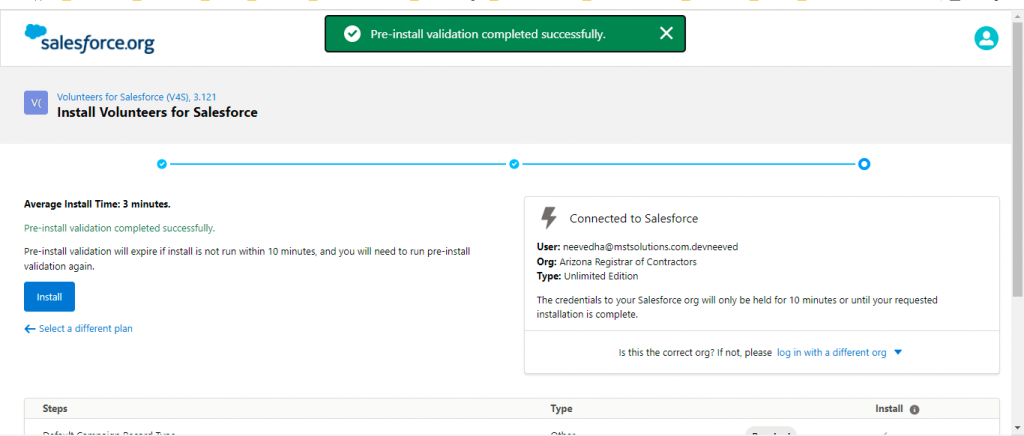Open the Install column info icon

coord(914,409)
